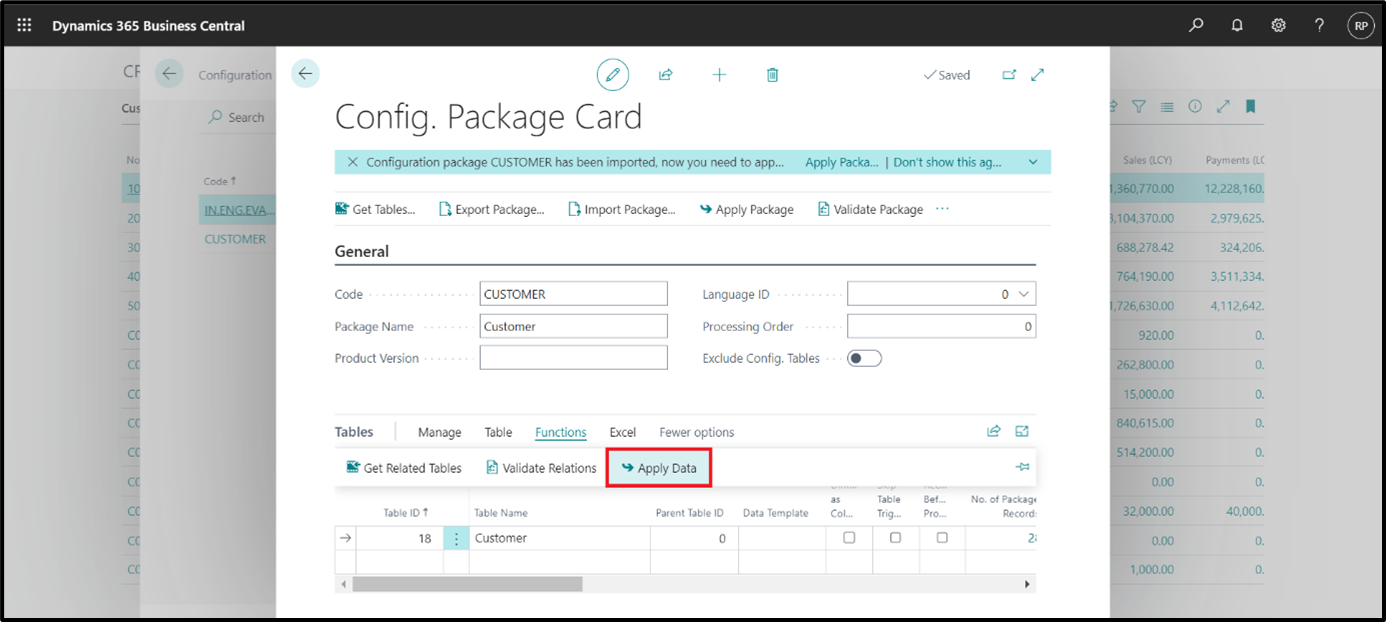Click the Code field containing CUSTOMER

(x=573, y=294)
